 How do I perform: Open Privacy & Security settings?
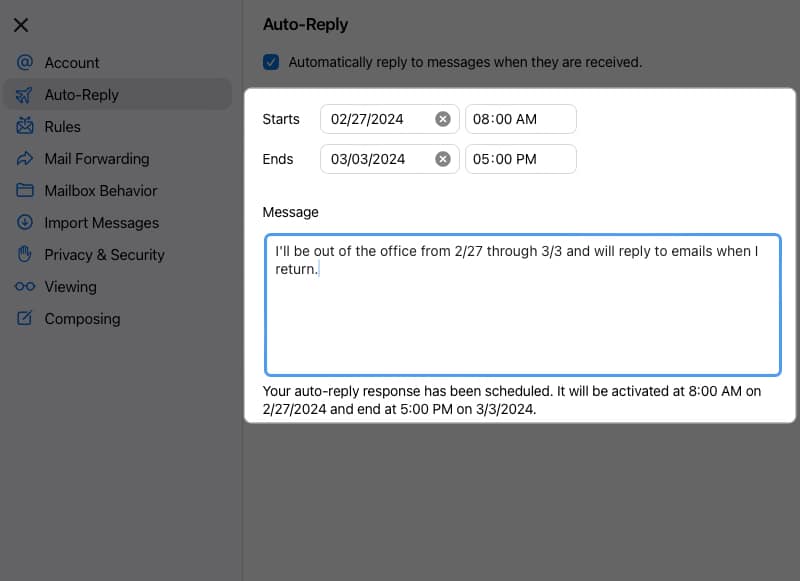pos(118,255)
